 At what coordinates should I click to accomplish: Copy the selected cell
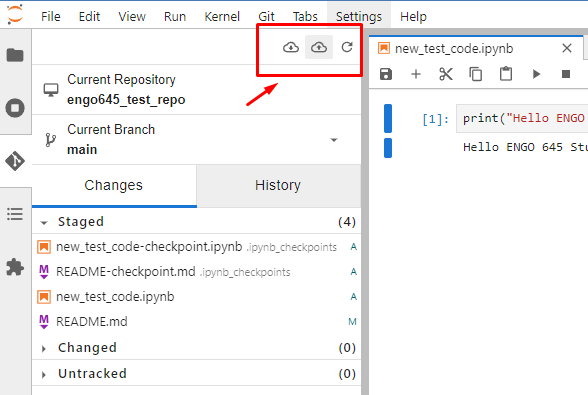pyautogui.click(x=476, y=74)
